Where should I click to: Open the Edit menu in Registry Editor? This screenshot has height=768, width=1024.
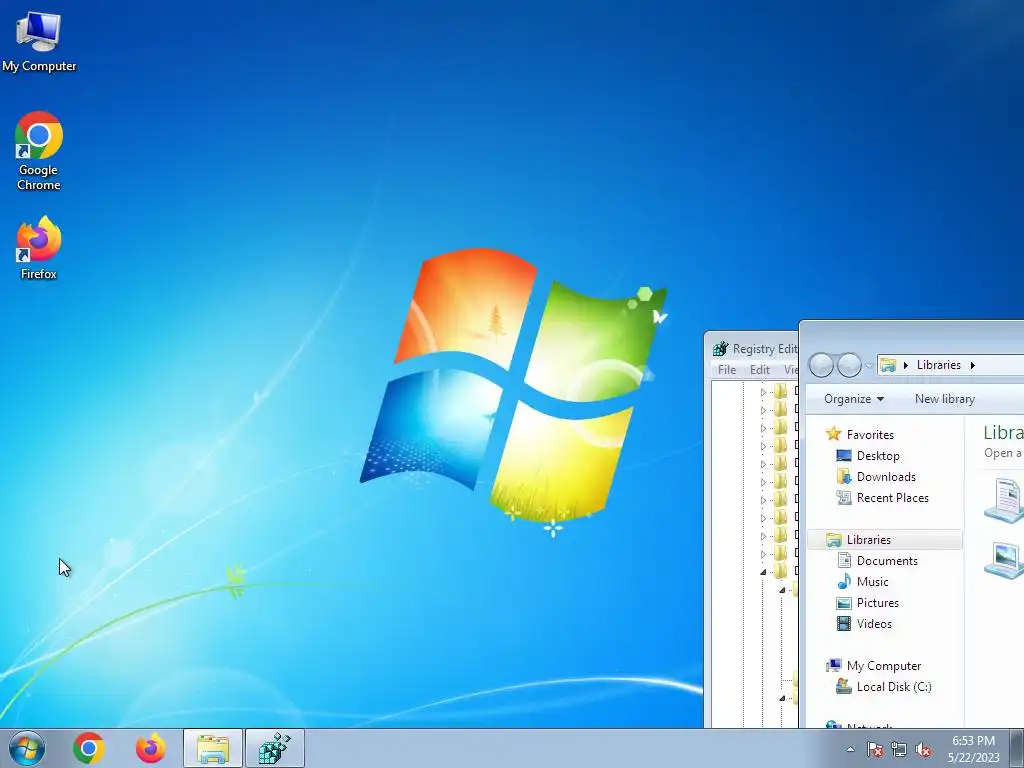[x=760, y=370]
